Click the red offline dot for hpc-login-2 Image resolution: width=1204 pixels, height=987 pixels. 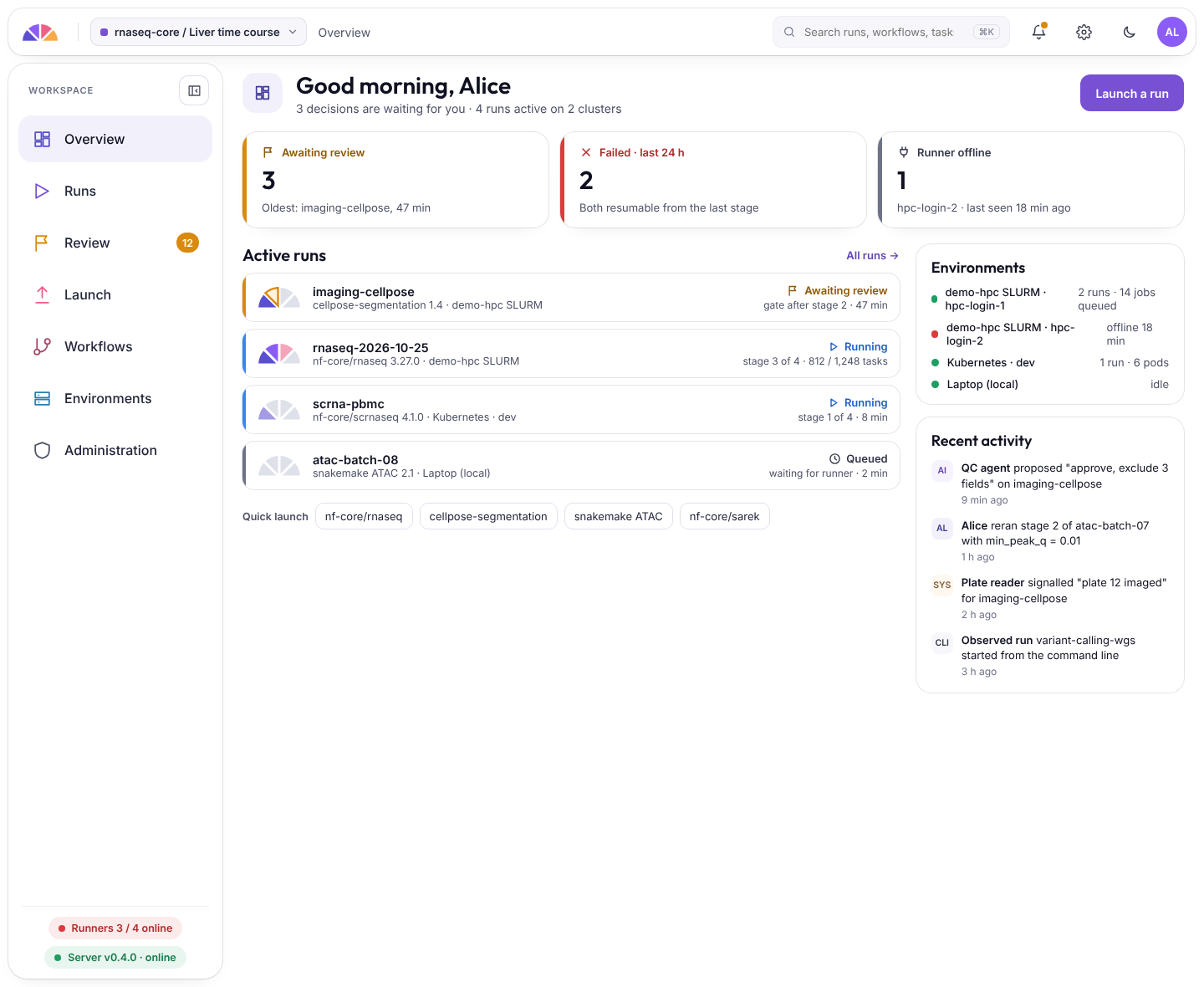click(935, 335)
